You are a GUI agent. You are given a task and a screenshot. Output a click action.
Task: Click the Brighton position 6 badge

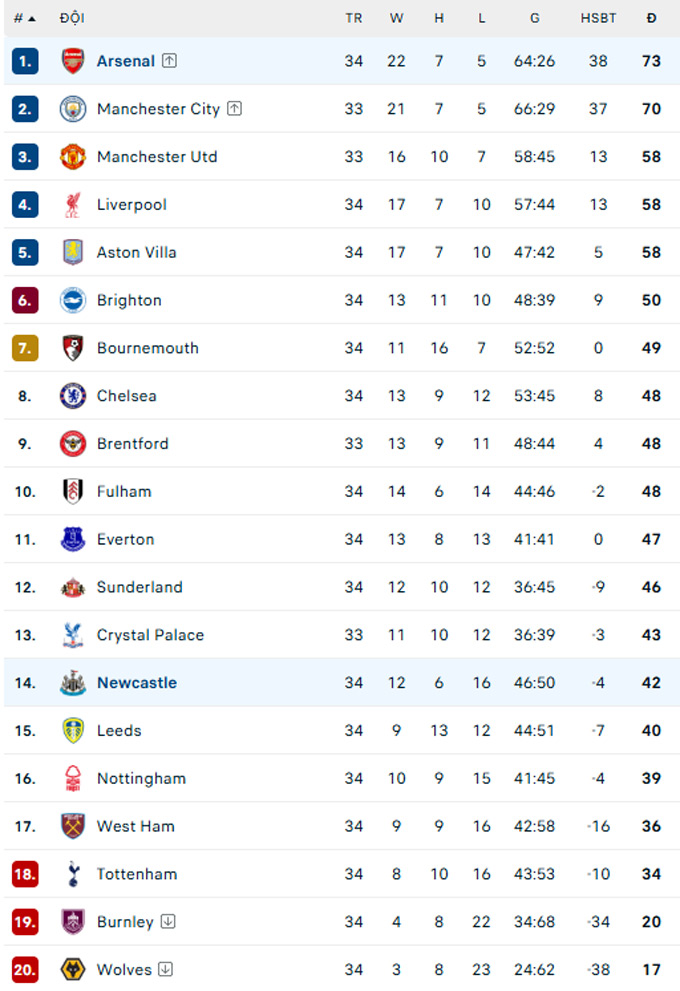[x=25, y=300]
